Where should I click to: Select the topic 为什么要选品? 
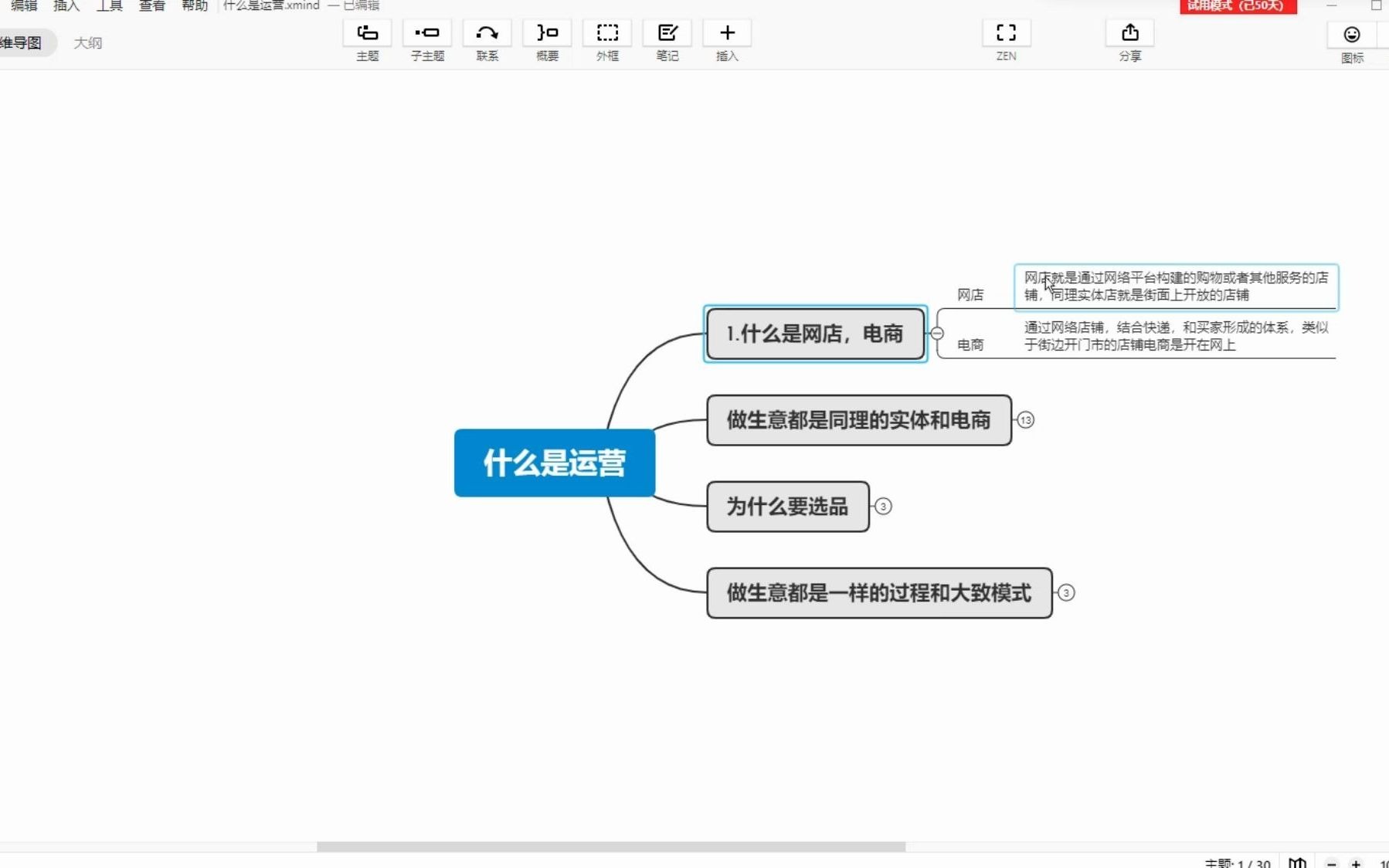pos(787,507)
